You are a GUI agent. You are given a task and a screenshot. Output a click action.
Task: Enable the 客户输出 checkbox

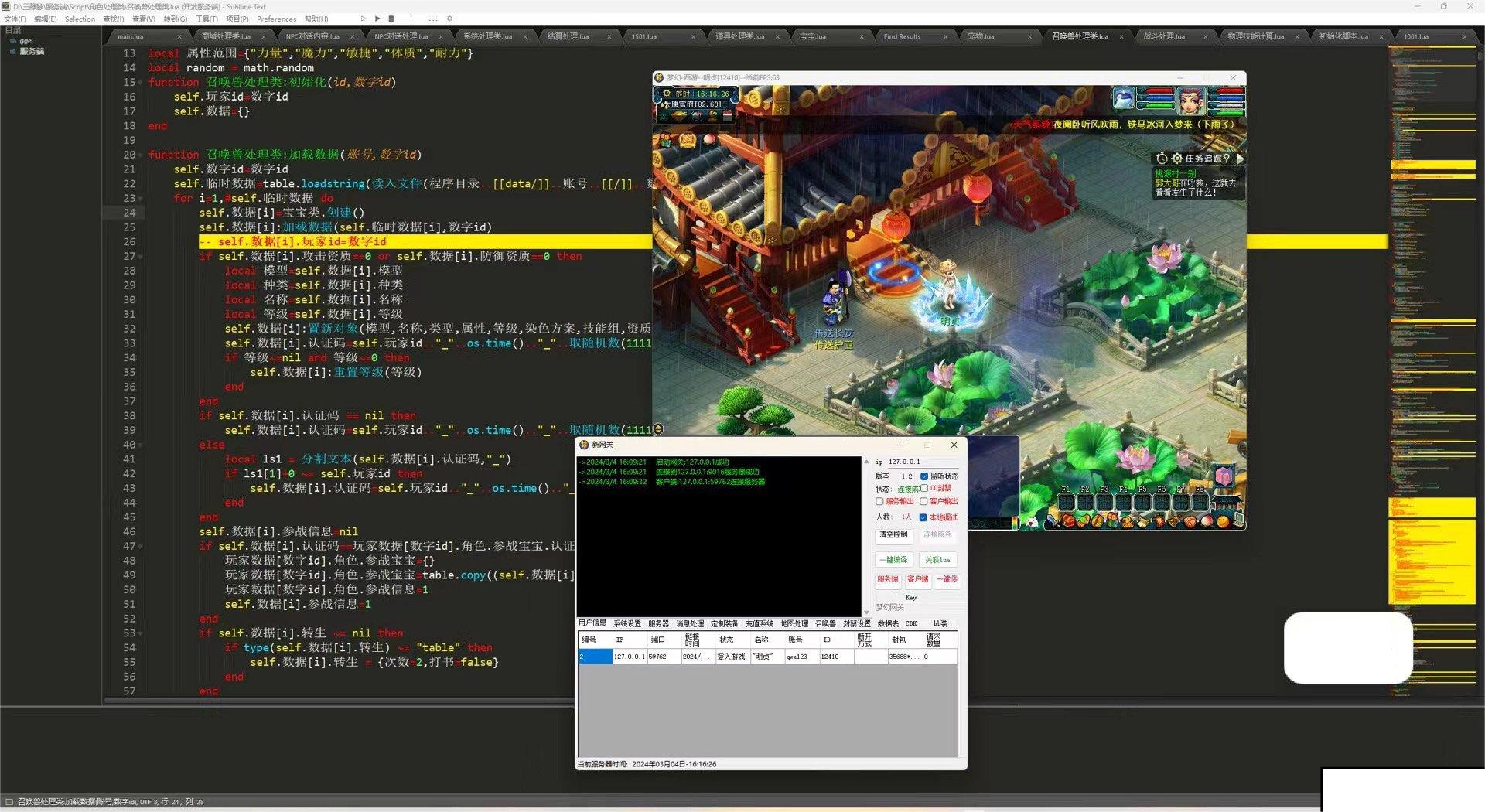pos(923,502)
